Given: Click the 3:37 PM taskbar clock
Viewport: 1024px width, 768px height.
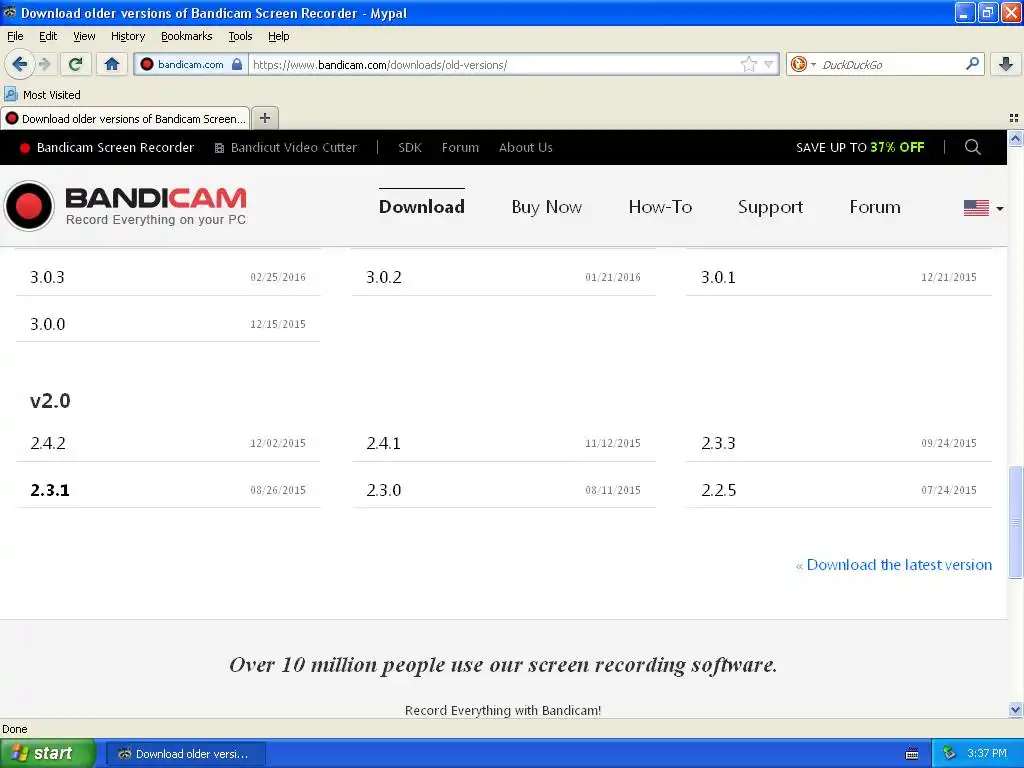Looking at the screenshot, I should click(x=987, y=753).
